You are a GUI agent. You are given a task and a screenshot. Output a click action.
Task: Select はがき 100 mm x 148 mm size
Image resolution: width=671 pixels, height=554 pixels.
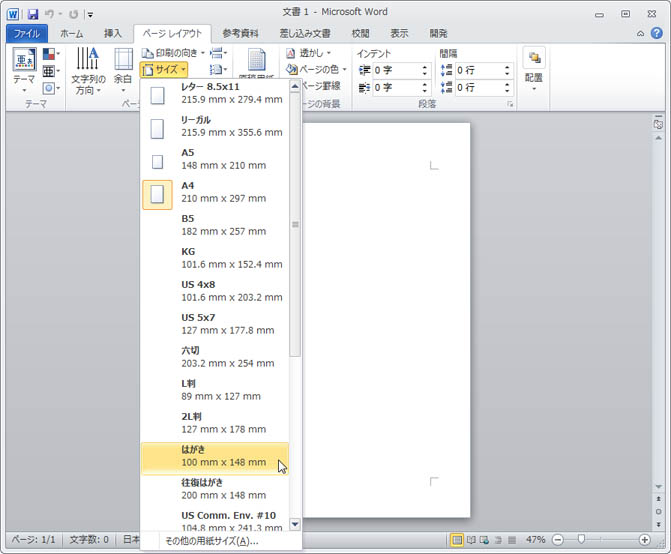pos(214,457)
